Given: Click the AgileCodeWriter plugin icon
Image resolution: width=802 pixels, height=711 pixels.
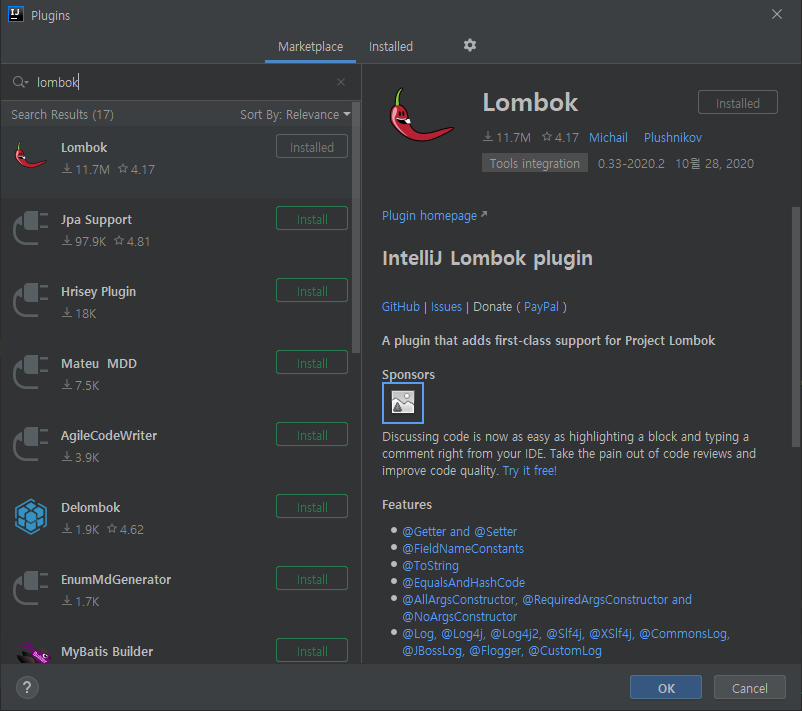Looking at the screenshot, I should tap(31, 445).
